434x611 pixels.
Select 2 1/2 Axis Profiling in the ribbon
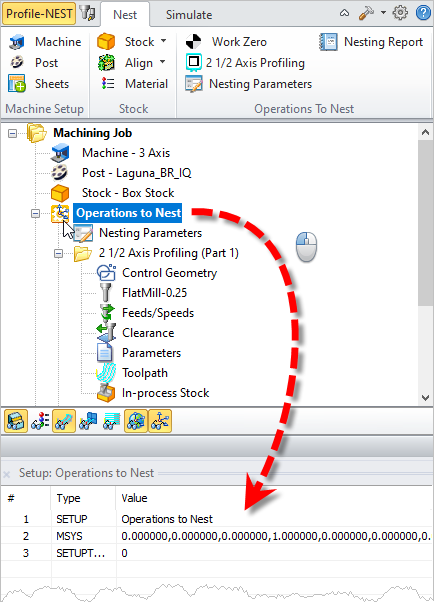coord(245,63)
